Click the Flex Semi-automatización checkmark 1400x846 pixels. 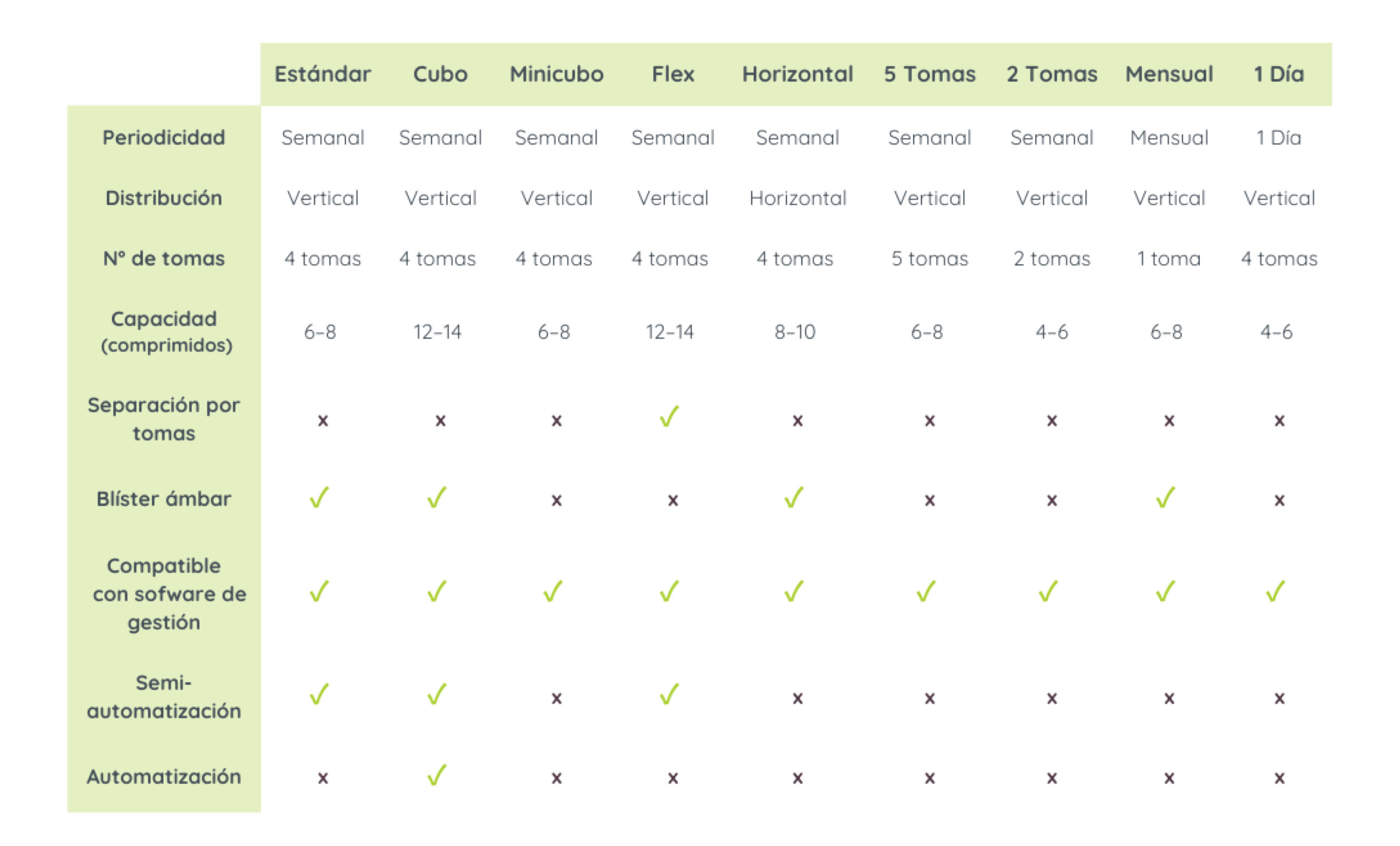669,694
